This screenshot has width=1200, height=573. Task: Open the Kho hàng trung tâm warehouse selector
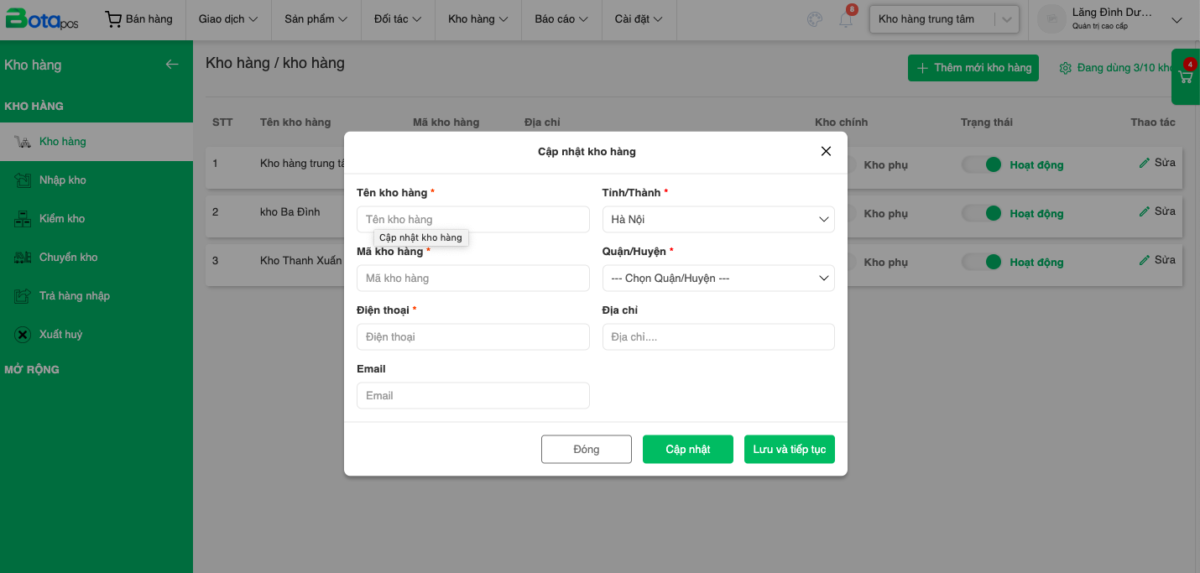coord(944,19)
